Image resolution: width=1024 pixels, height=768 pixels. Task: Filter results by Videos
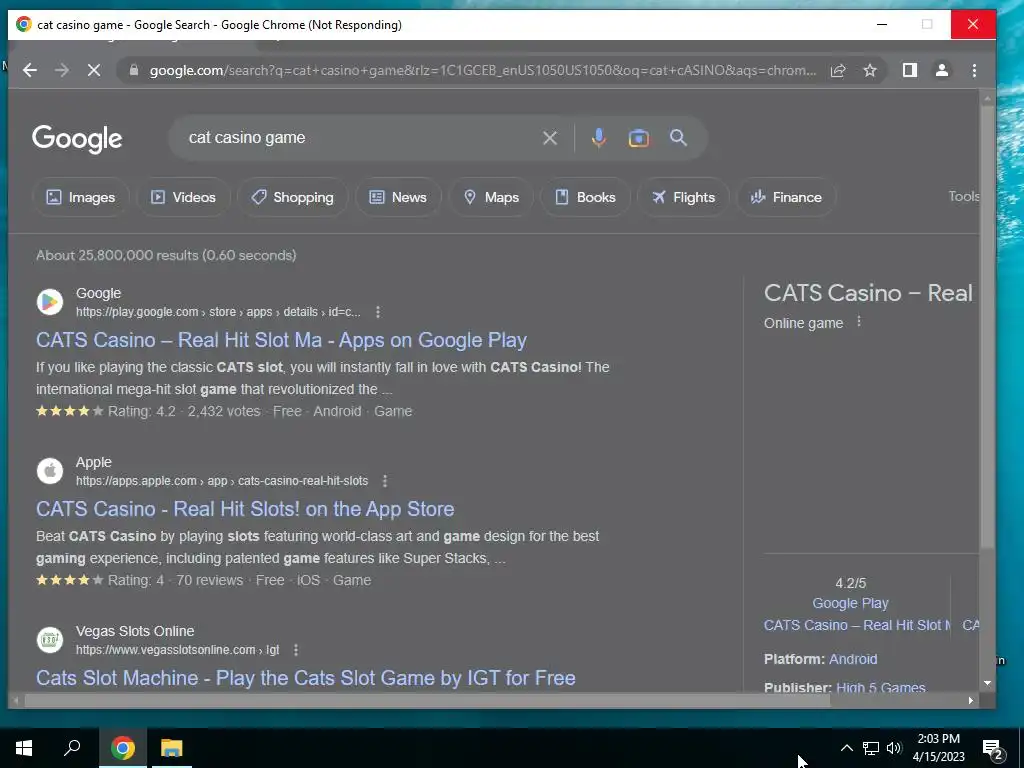(184, 197)
